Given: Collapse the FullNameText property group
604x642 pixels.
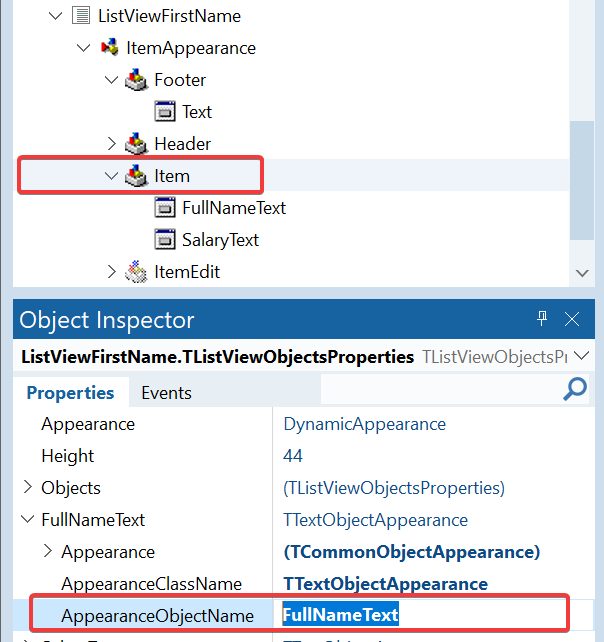Looking at the screenshot, I should pyautogui.click(x=27, y=520).
